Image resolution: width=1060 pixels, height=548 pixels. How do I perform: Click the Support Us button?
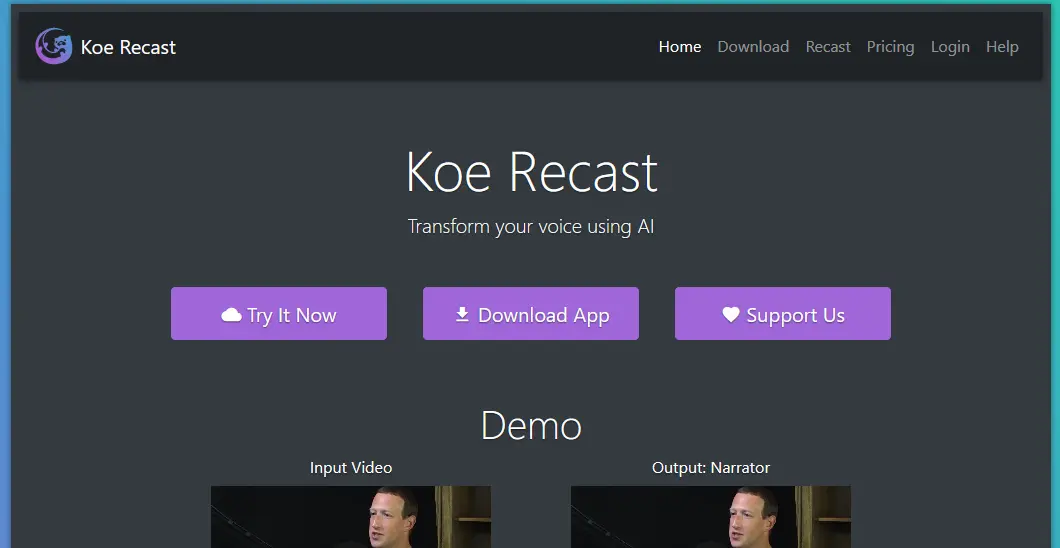[783, 314]
